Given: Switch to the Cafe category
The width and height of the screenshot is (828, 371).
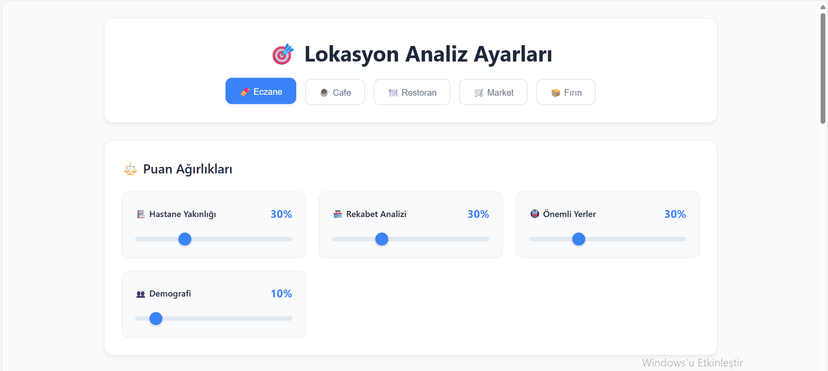Looking at the screenshot, I should pos(335,92).
